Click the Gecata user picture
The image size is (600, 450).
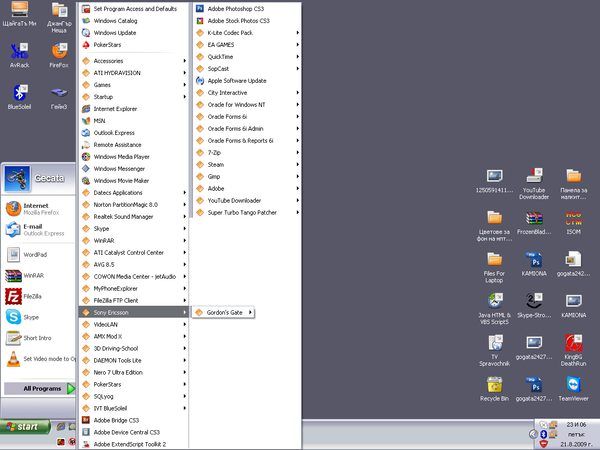tap(17, 179)
